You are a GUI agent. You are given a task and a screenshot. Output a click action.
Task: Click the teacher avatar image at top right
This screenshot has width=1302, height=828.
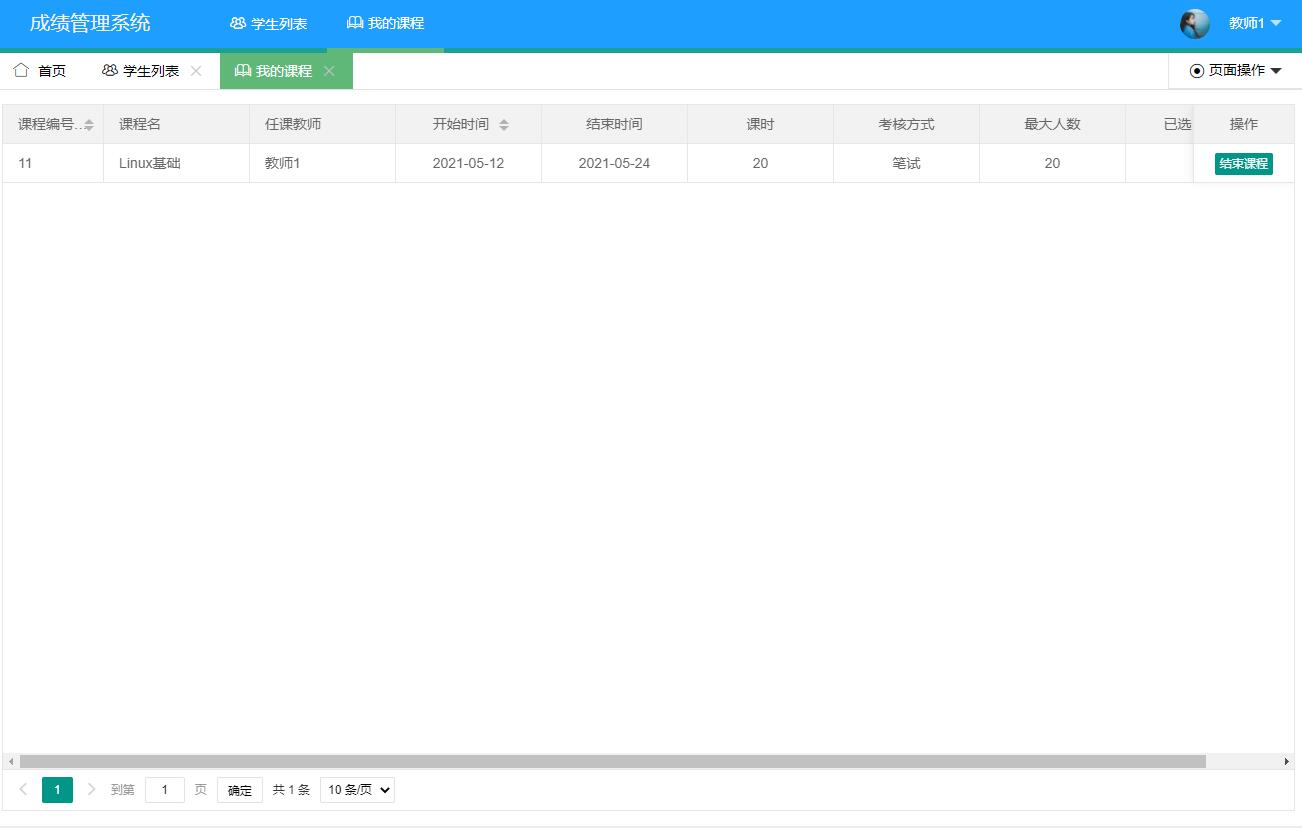point(1194,23)
